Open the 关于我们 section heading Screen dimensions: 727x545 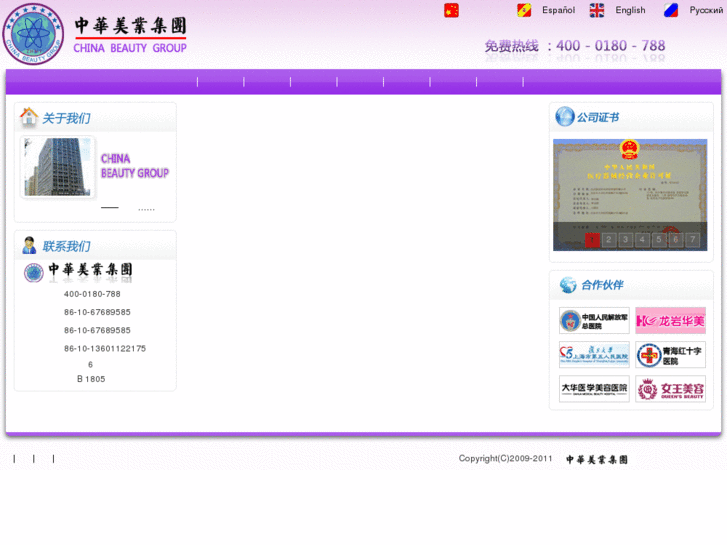66,118
